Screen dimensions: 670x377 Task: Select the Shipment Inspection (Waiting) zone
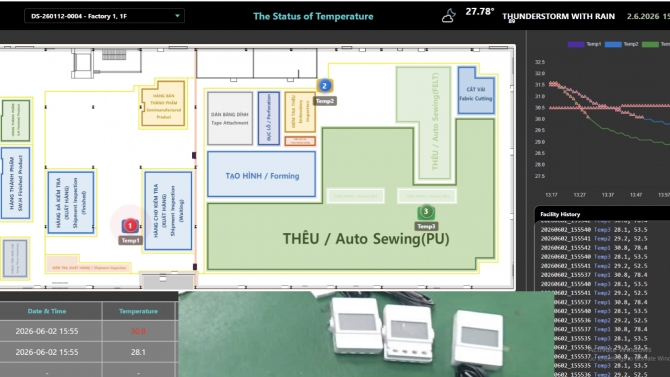(x=168, y=210)
